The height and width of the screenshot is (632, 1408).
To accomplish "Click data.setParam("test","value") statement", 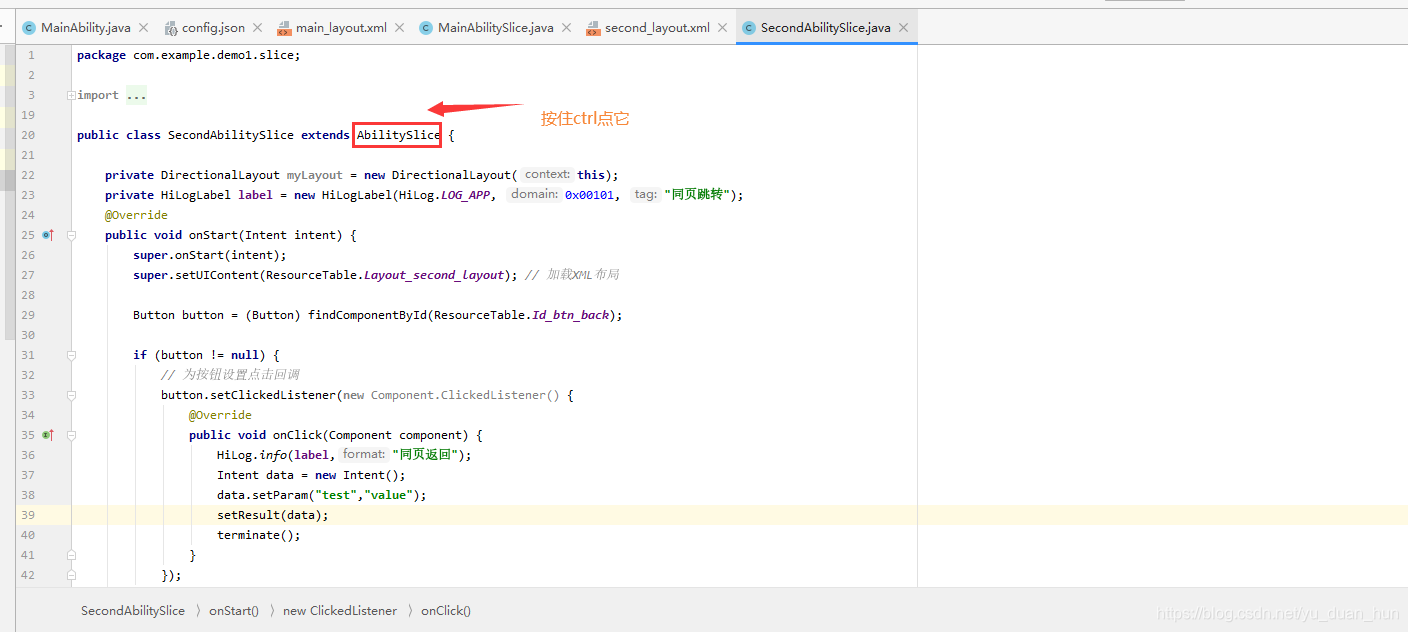I will coord(322,495).
